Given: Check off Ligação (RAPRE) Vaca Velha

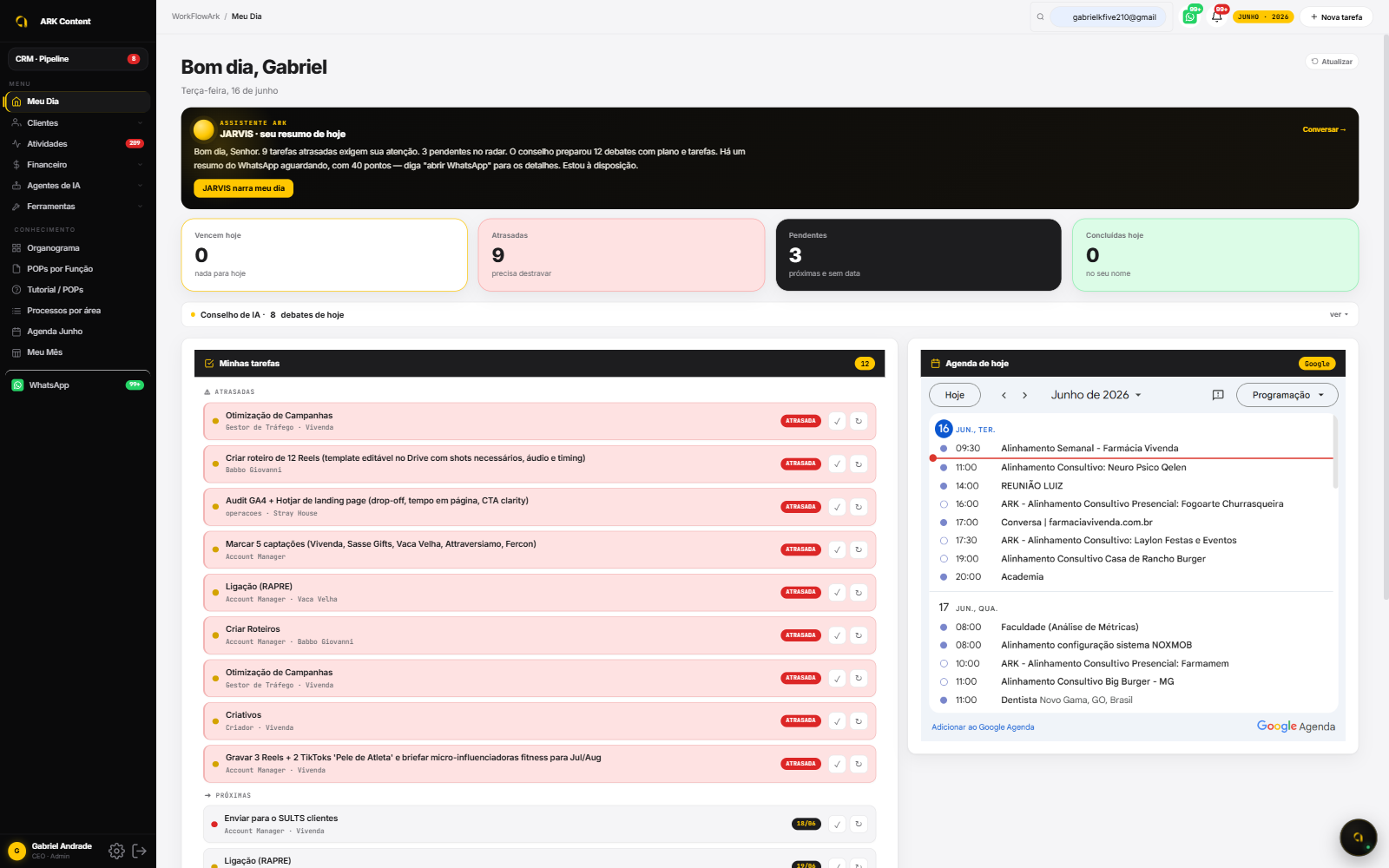Looking at the screenshot, I should pos(837,593).
